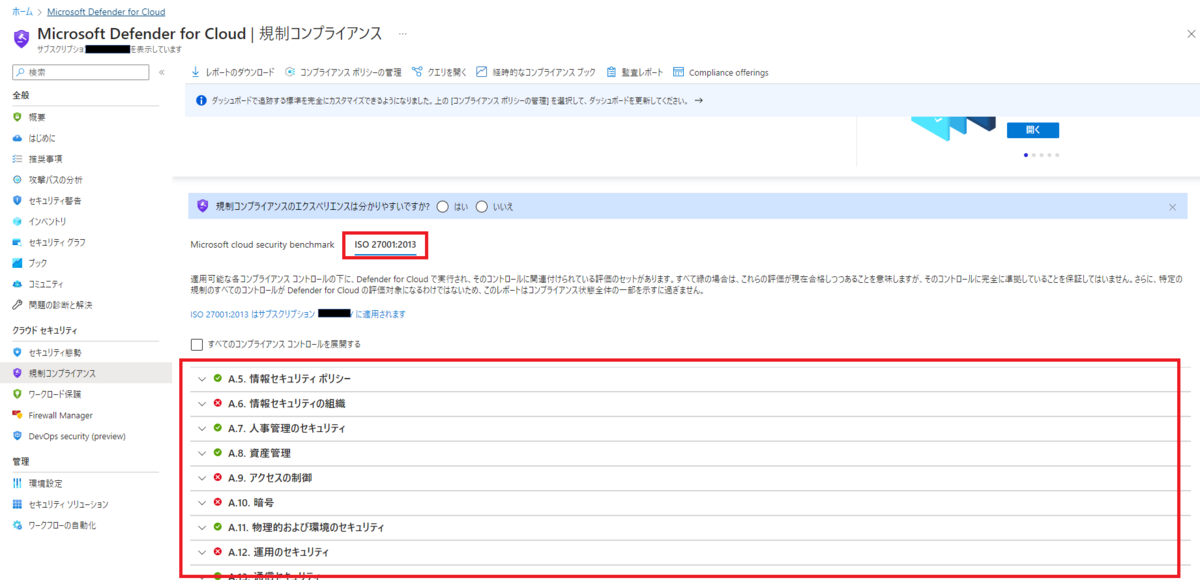Viewport: 1200px width, 580px height.
Task: Expand A.11. 物理的および環境のセキュリティ chevron
Action: [202, 527]
